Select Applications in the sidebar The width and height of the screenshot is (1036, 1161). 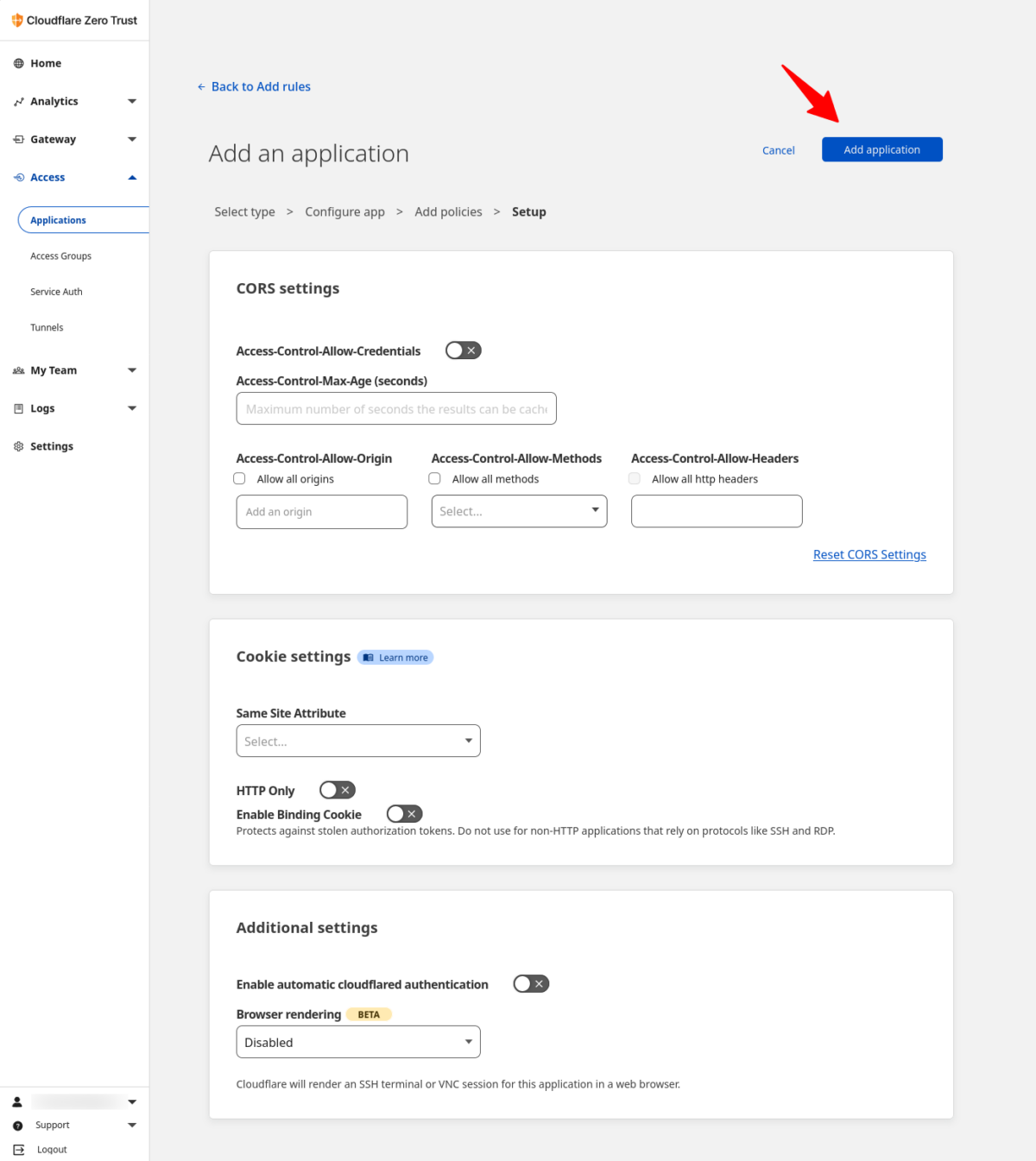coord(57,219)
